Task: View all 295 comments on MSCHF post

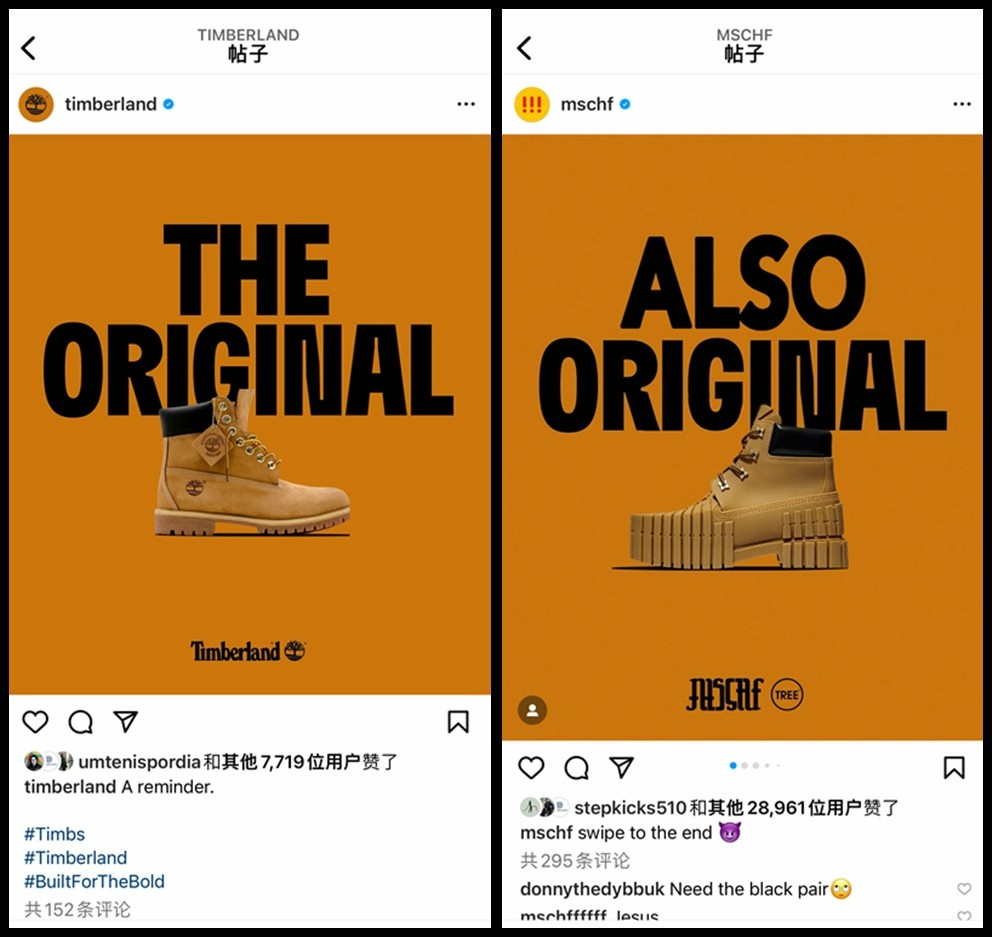Action: 574,860
